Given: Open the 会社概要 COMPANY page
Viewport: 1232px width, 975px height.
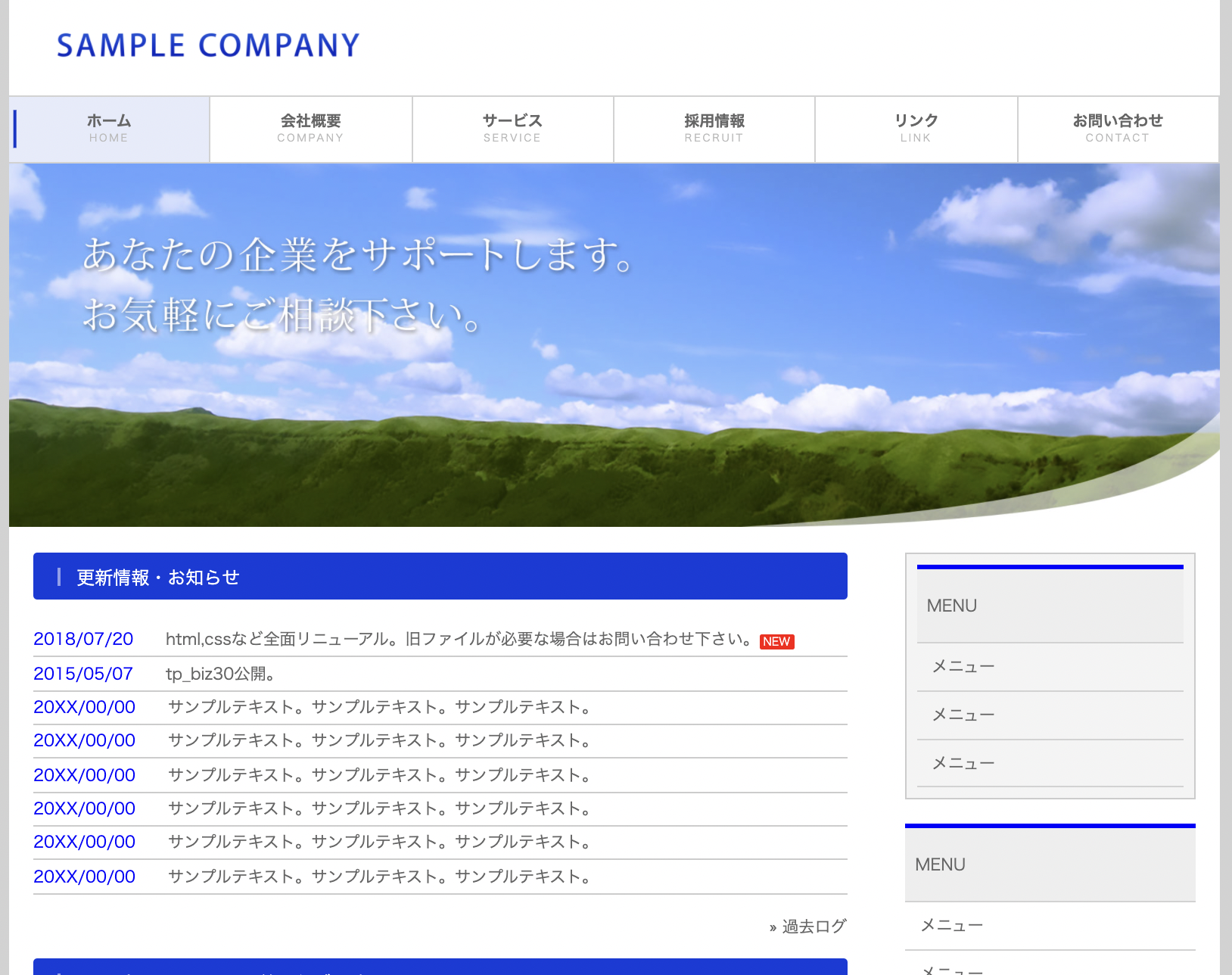Looking at the screenshot, I should [x=310, y=129].
